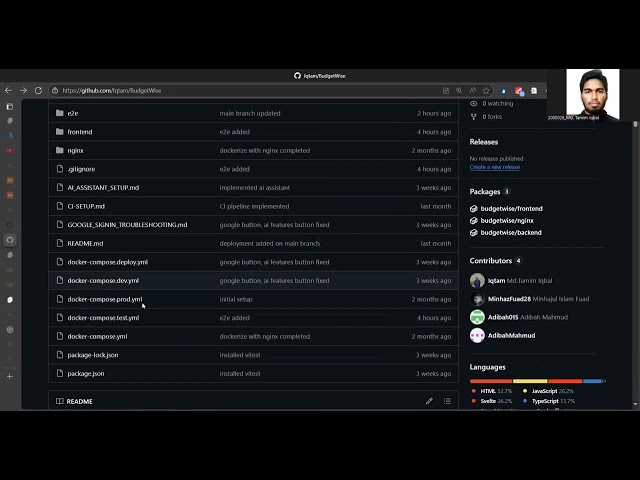Open the docker-compose.prod.yml file

(x=105, y=299)
